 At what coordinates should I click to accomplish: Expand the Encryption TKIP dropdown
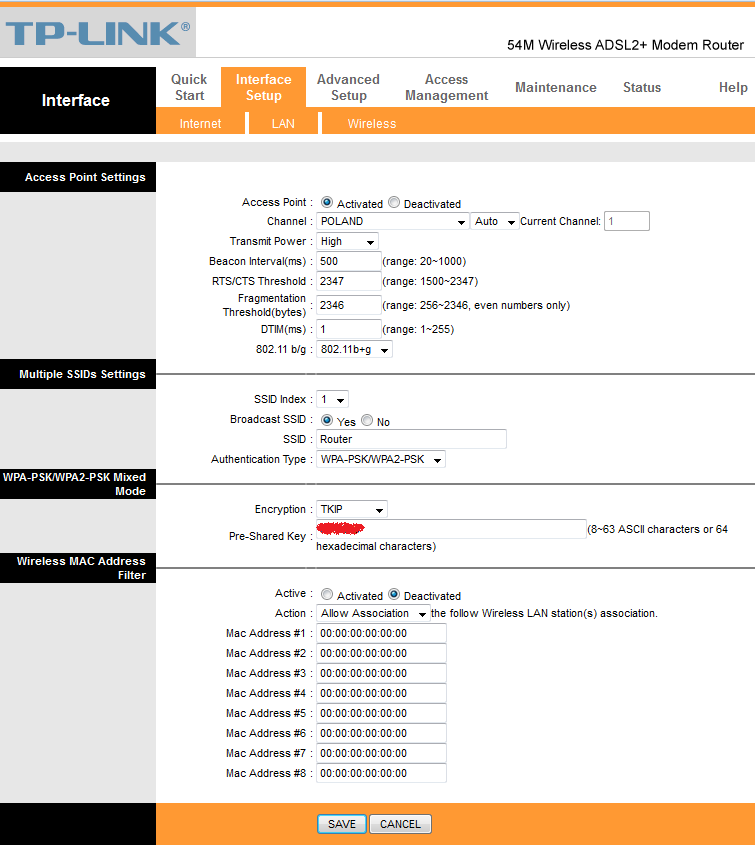pos(351,509)
